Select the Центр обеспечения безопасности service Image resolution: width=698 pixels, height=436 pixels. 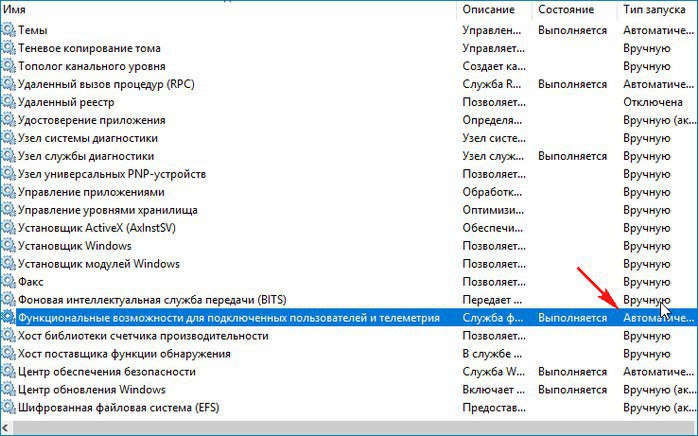point(107,371)
